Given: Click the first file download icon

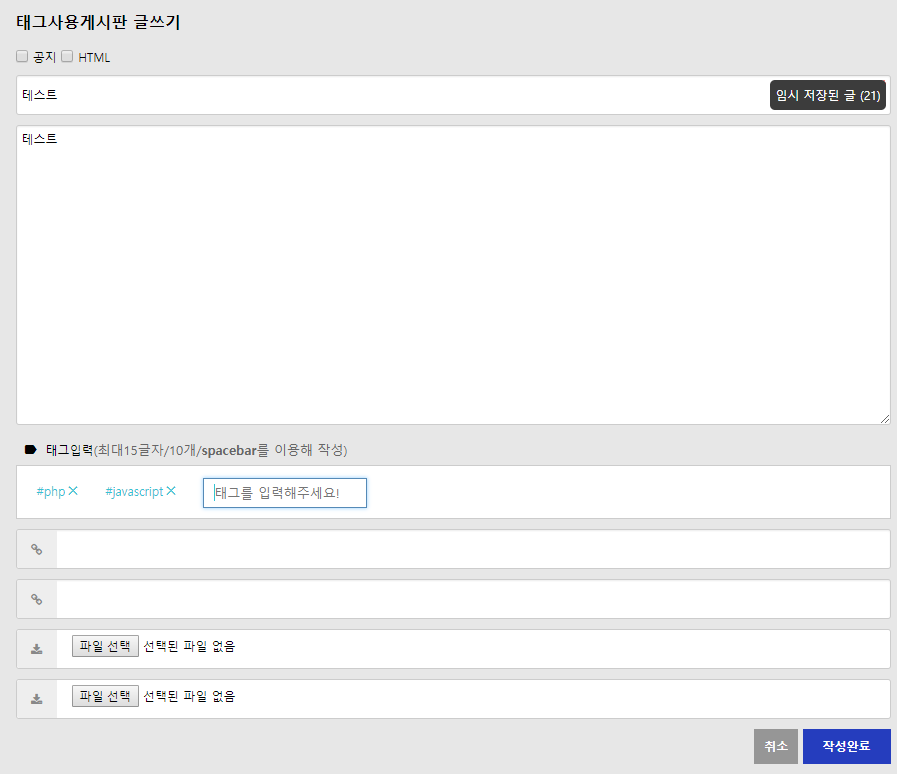Looking at the screenshot, I should click(x=37, y=649).
